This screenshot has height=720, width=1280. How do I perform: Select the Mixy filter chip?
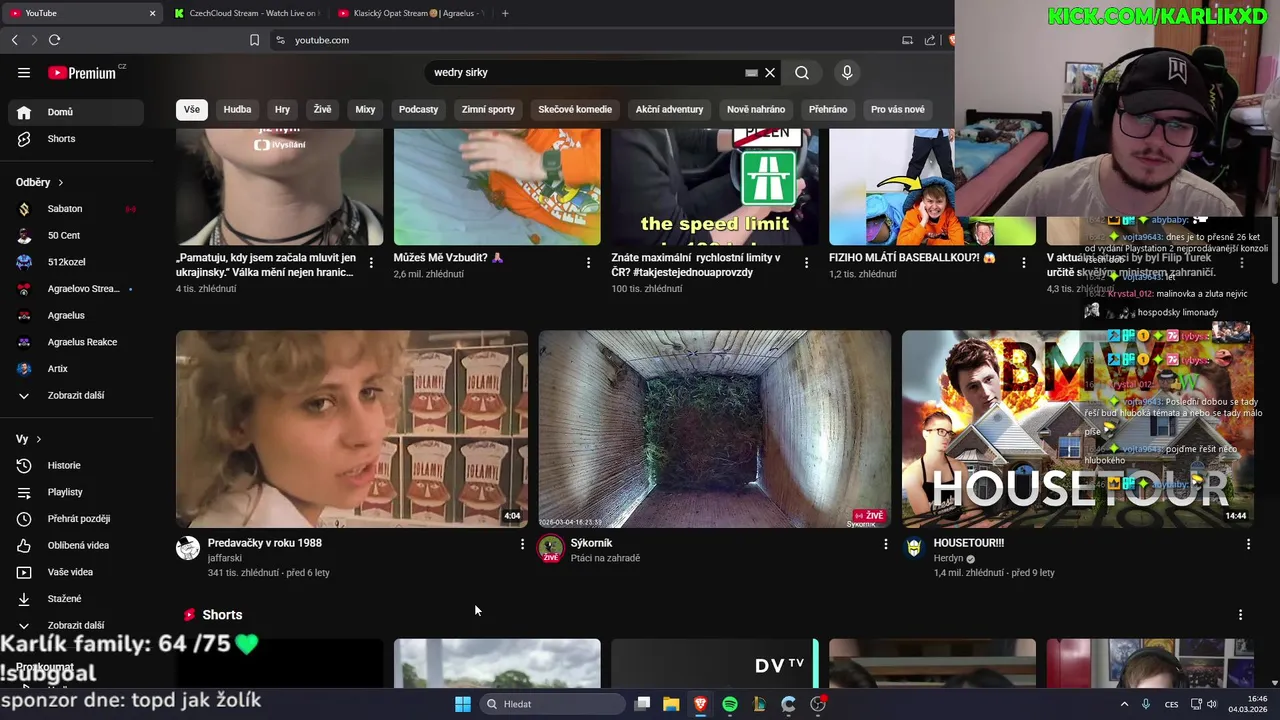(x=365, y=109)
